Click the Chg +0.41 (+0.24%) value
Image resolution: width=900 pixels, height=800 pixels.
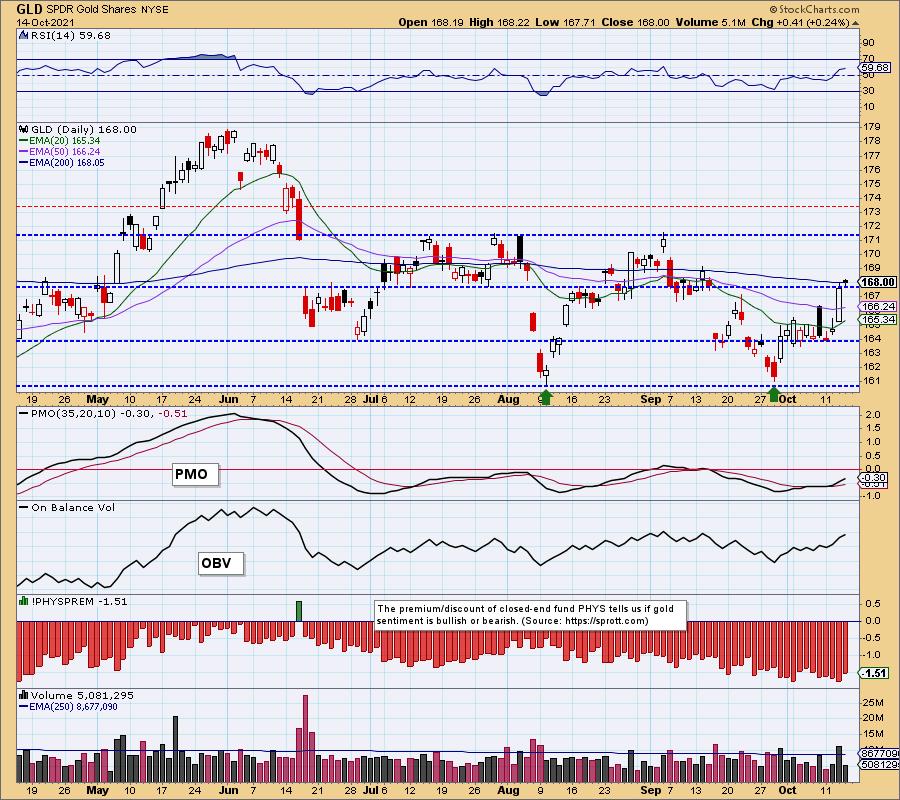tap(800, 22)
